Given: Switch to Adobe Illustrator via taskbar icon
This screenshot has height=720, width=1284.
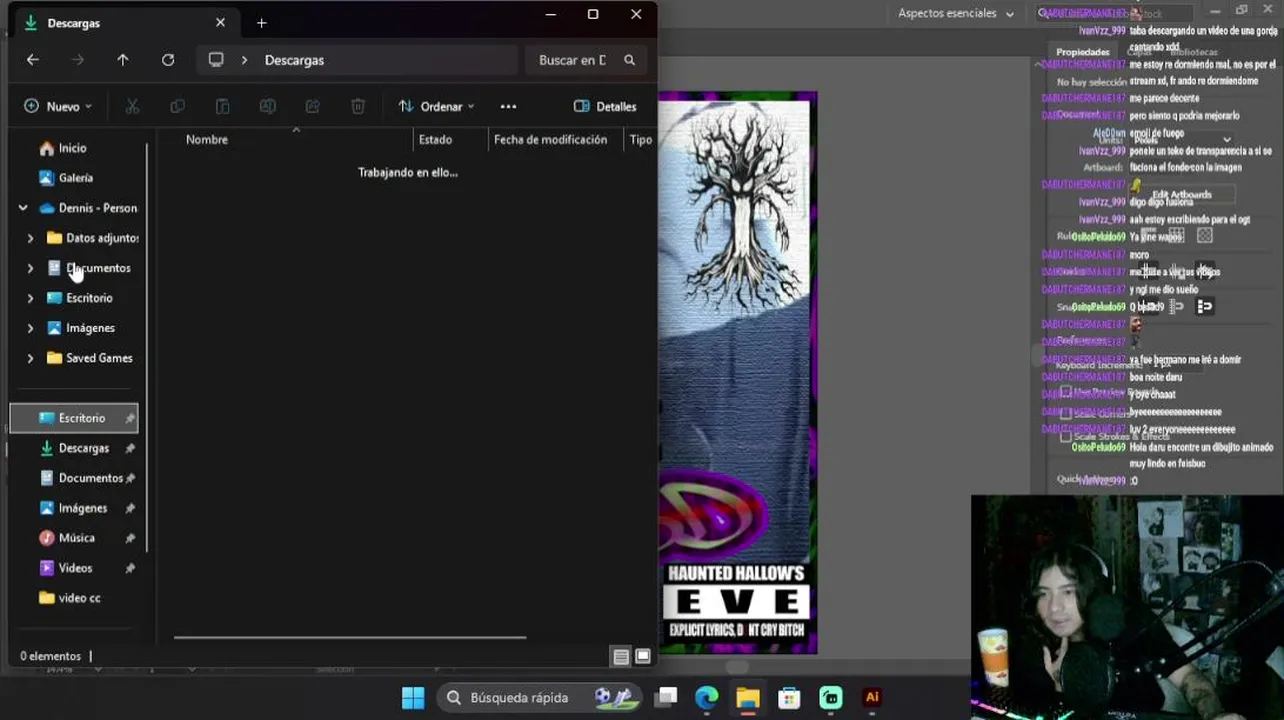Looking at the screenshot, I should 872,698.
